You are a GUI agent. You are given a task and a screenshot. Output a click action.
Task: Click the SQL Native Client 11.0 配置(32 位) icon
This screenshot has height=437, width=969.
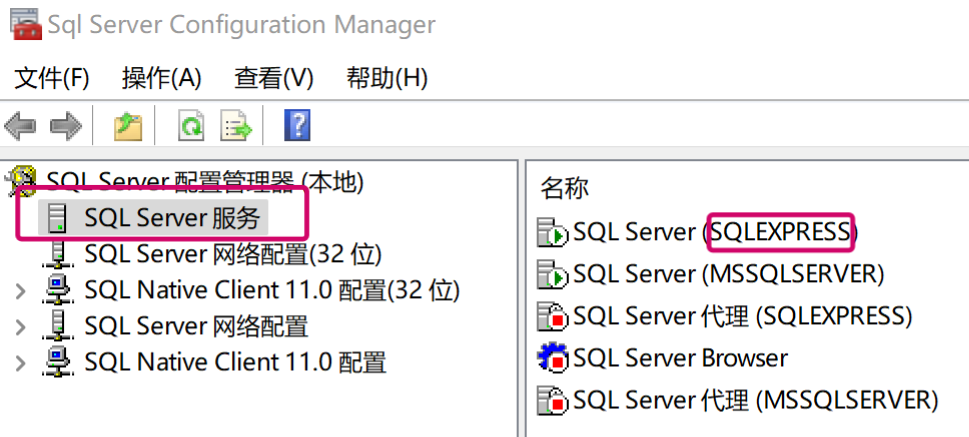(57, 290)
